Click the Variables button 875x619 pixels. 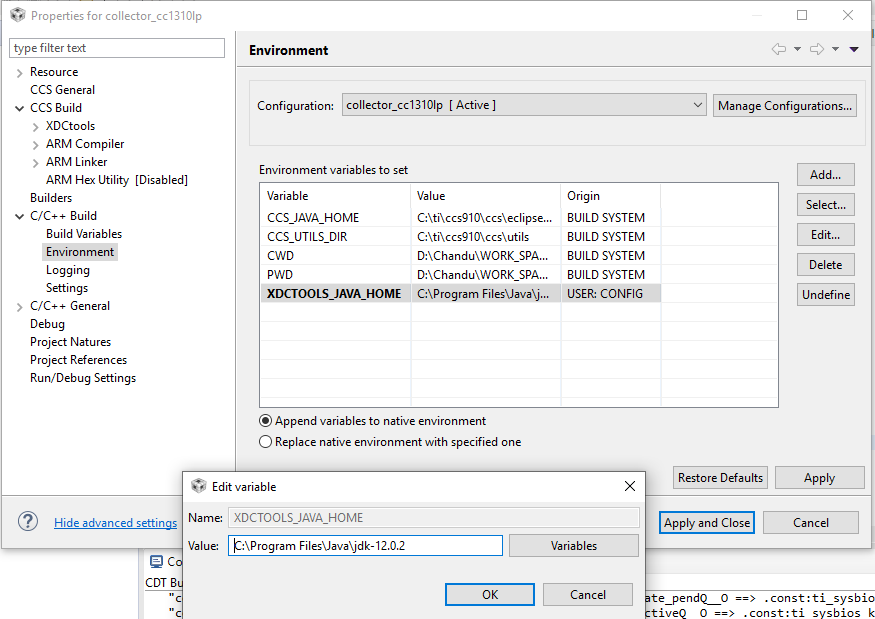point(573,545)
